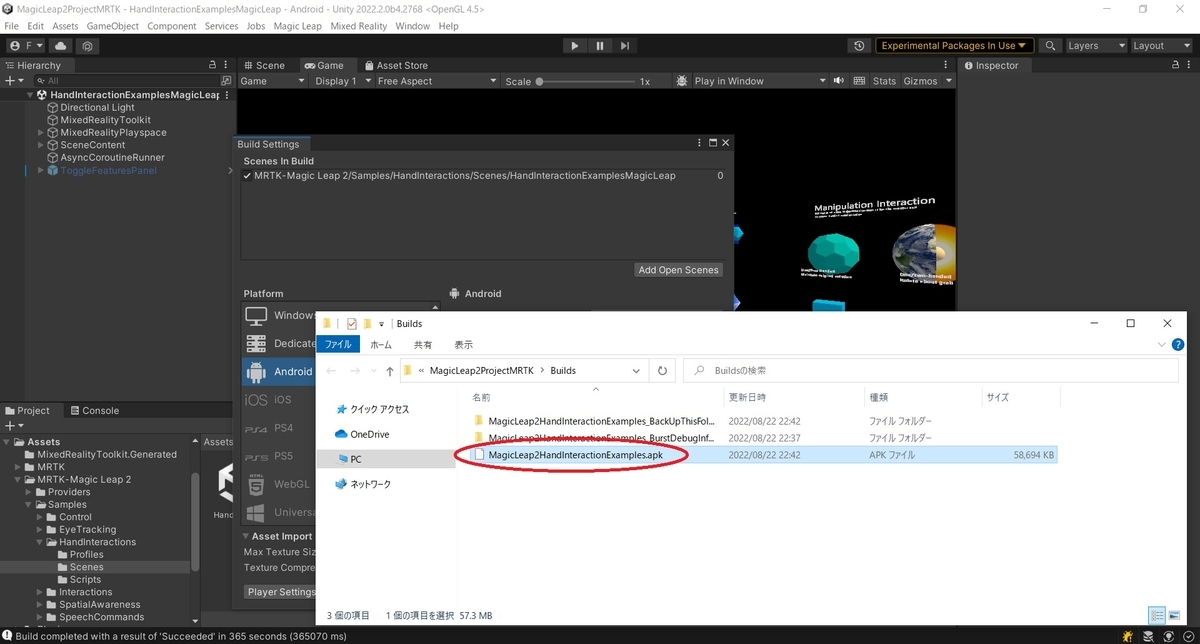Open the Window menu
This screenshot has height=644, width=1200.
pyautogui.click(x=413, y=26)
